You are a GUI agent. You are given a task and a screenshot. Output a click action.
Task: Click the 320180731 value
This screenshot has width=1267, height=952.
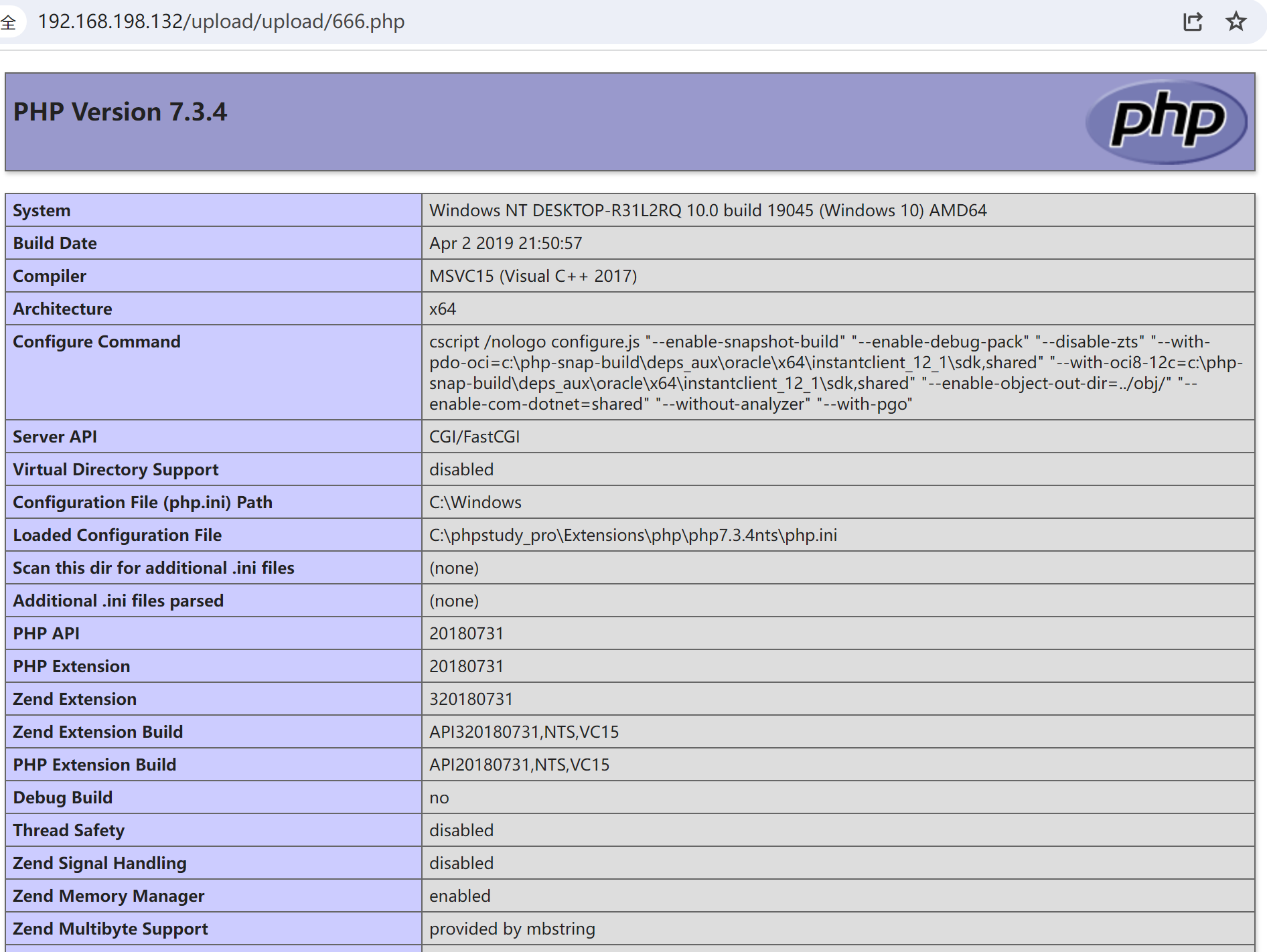[471, 699]
